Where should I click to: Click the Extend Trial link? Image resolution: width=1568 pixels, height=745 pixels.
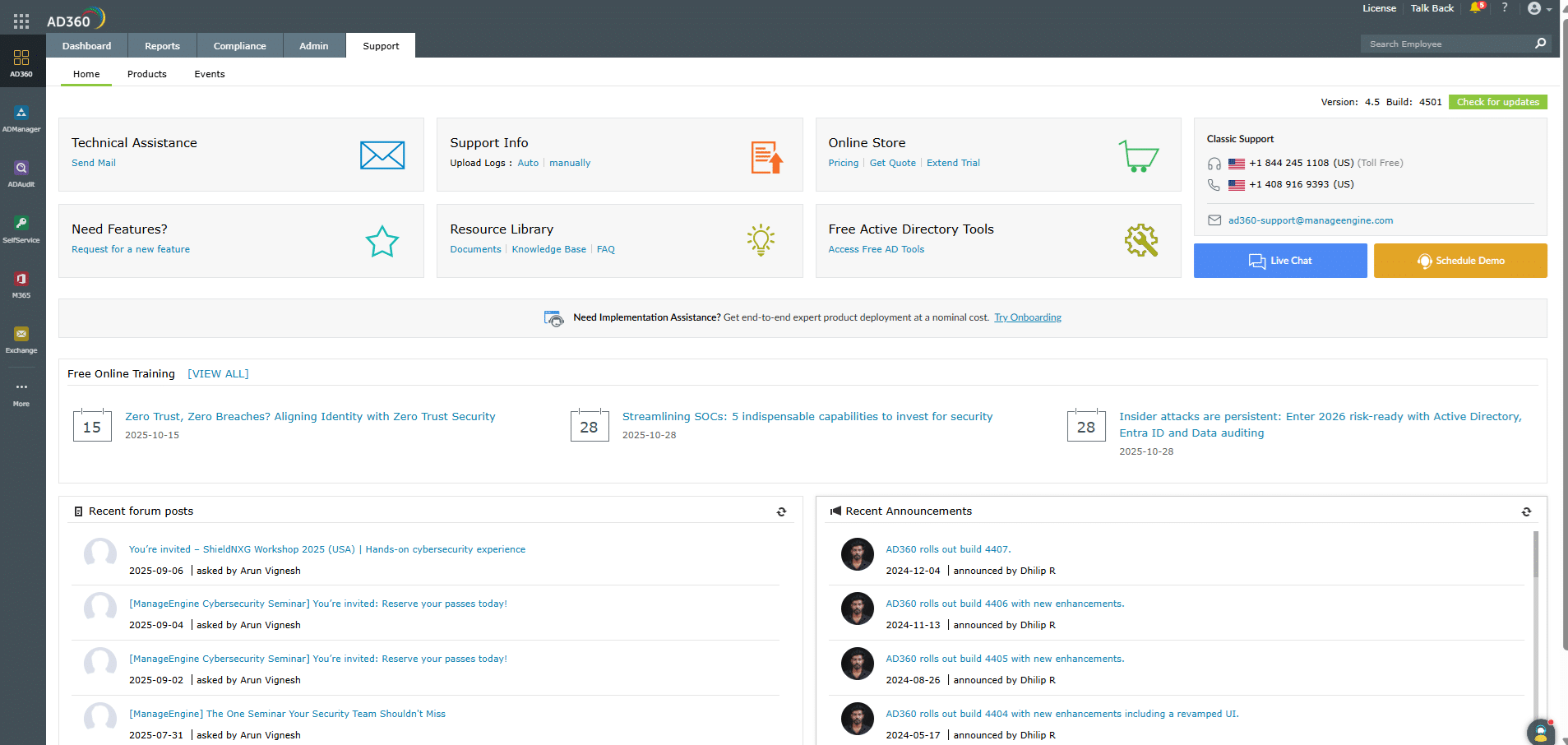pos(953,163)
